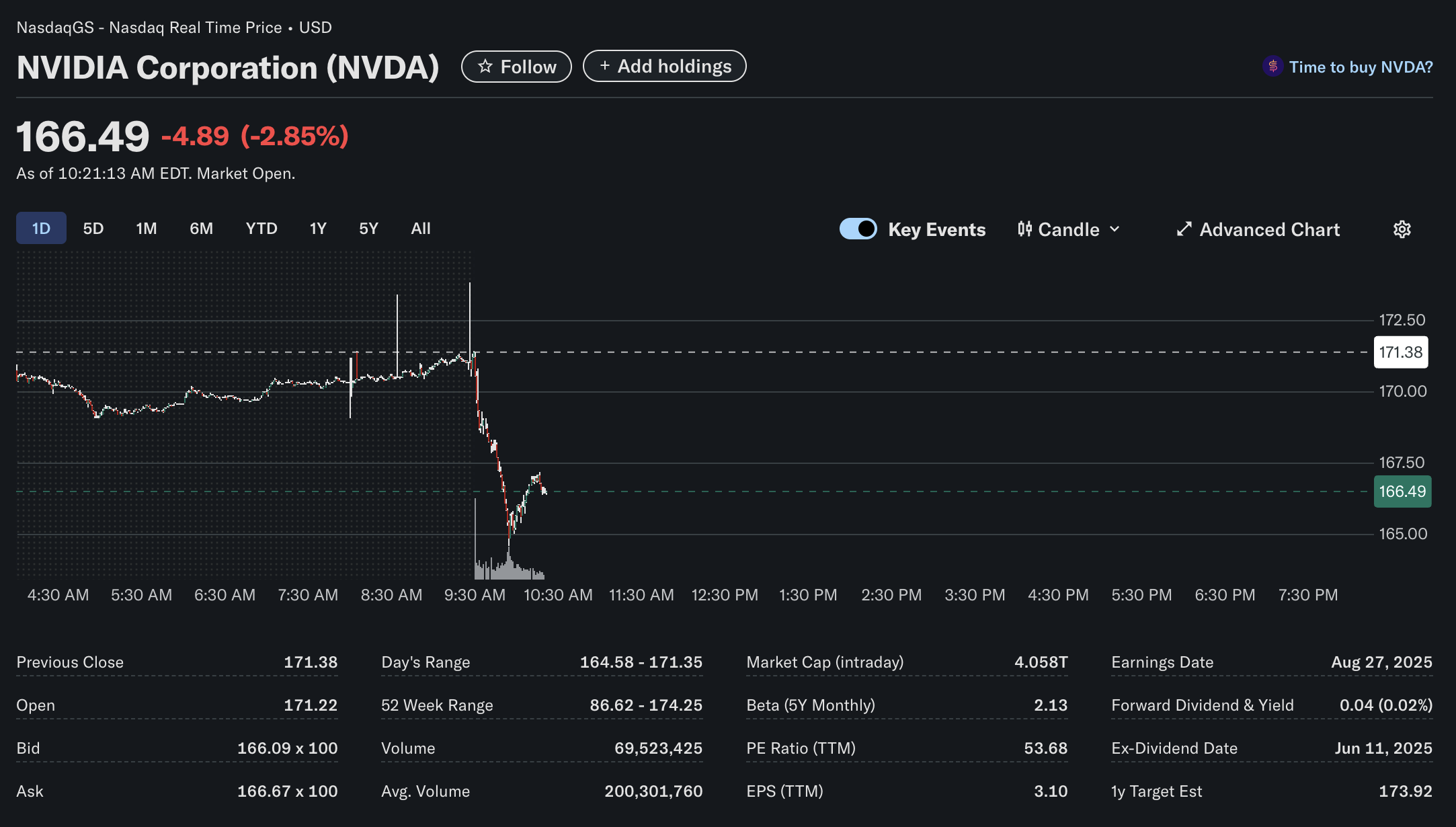Click the 165.00 price axis label
This screenshot has height=827, width=1456.
click(x=1403, y=534)
